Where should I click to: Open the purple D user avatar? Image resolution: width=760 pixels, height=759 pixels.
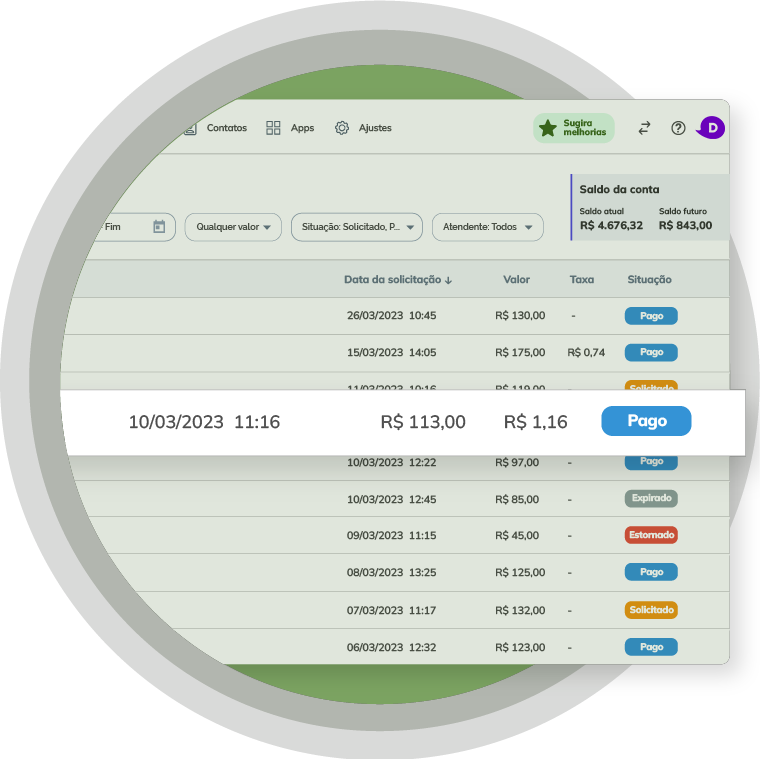point(712,128)
